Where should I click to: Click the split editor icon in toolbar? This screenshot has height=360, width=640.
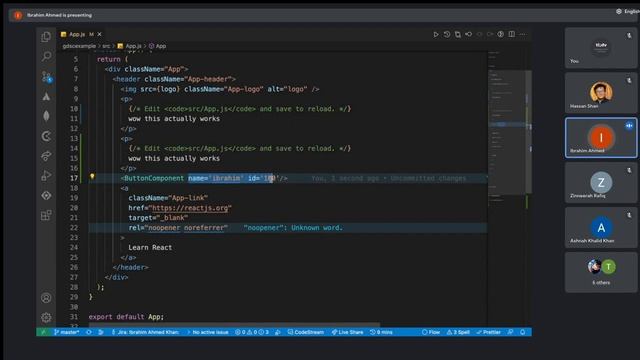(x=511, y=34)
